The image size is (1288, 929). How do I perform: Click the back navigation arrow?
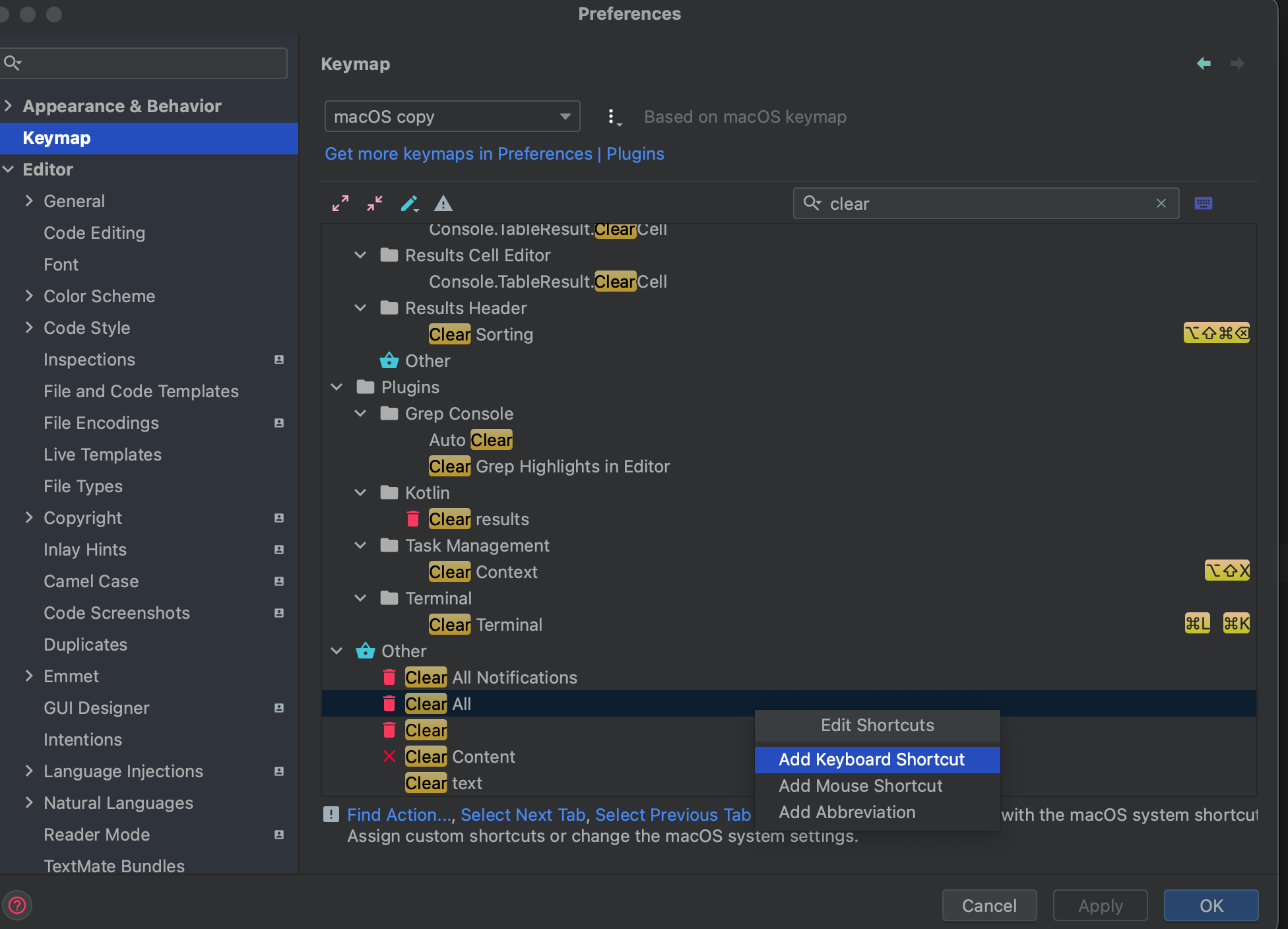pyautogui.click(x=1204, y=63)
